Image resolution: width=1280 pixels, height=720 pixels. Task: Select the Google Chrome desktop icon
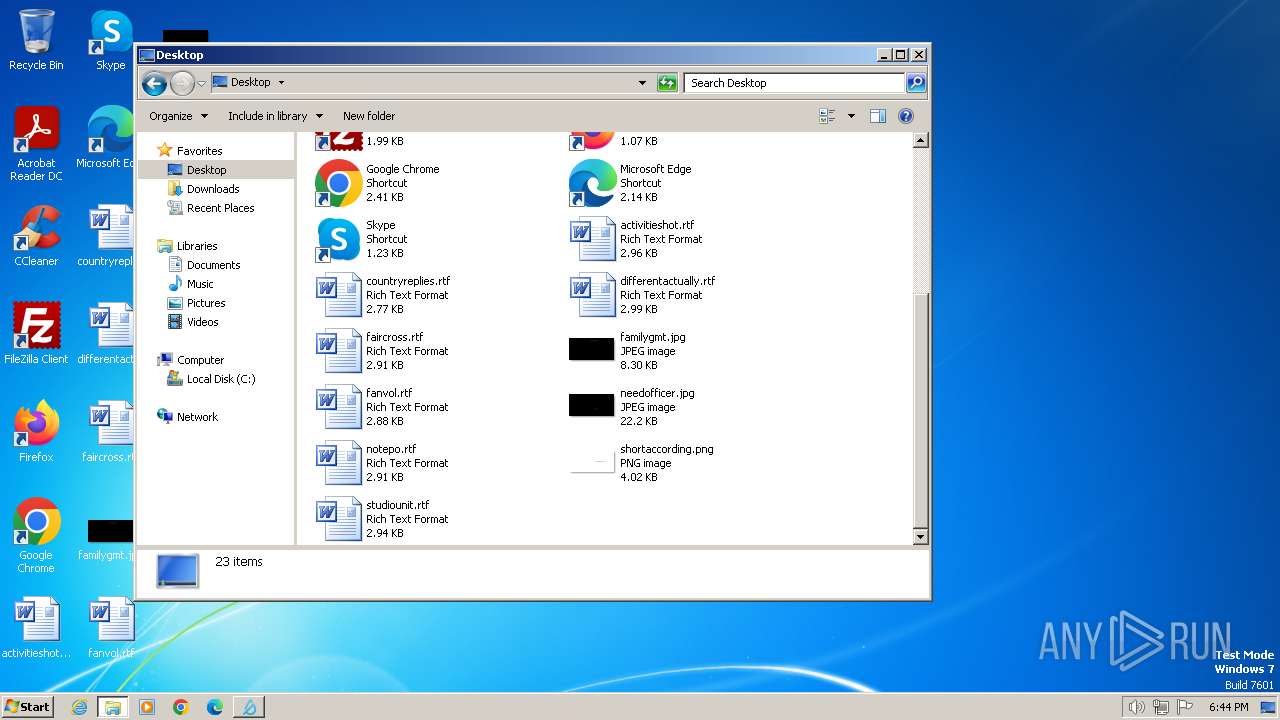tap(36, 537)
